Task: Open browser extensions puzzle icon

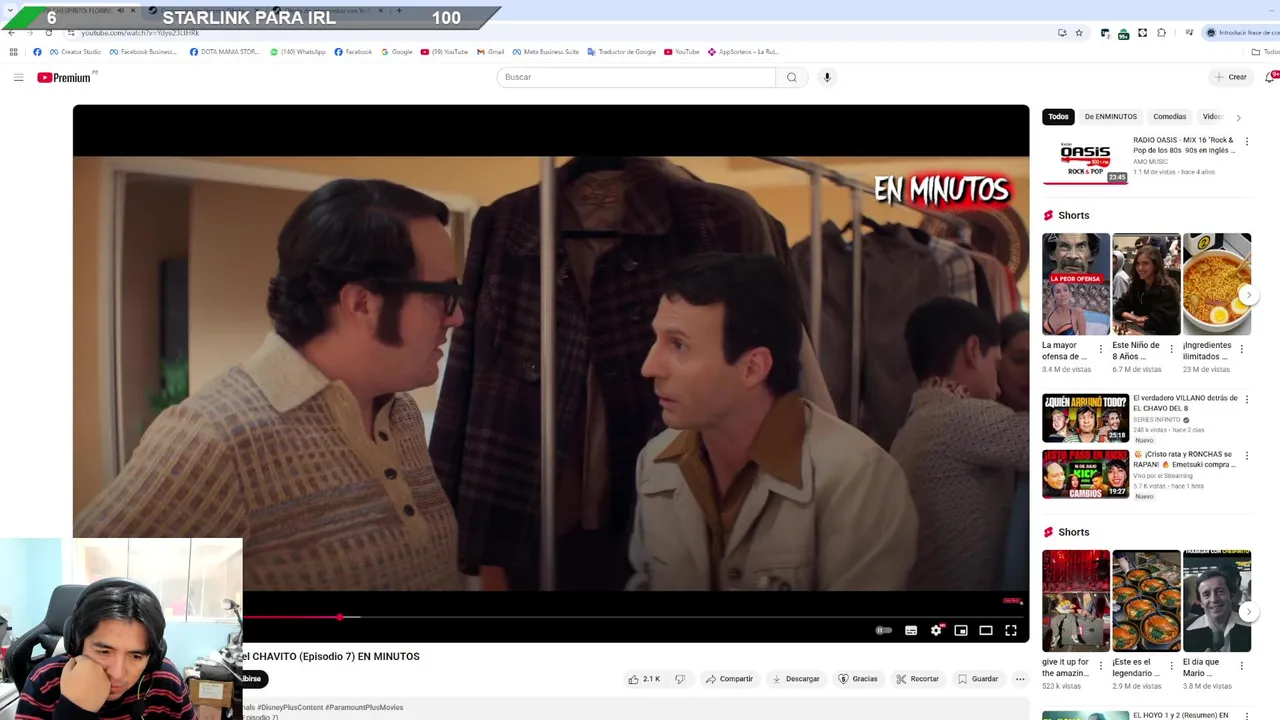Action: pyautogui.click(x=1161, y=33)
